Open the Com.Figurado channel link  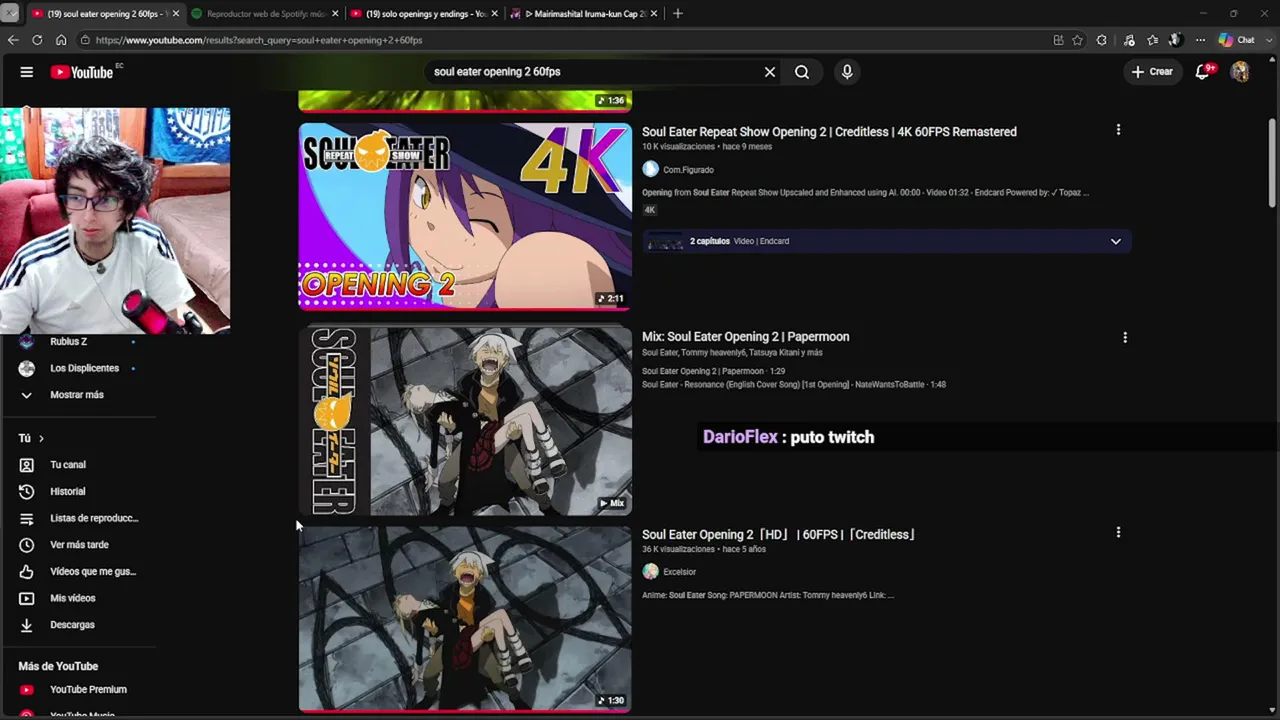pos(688,170)
